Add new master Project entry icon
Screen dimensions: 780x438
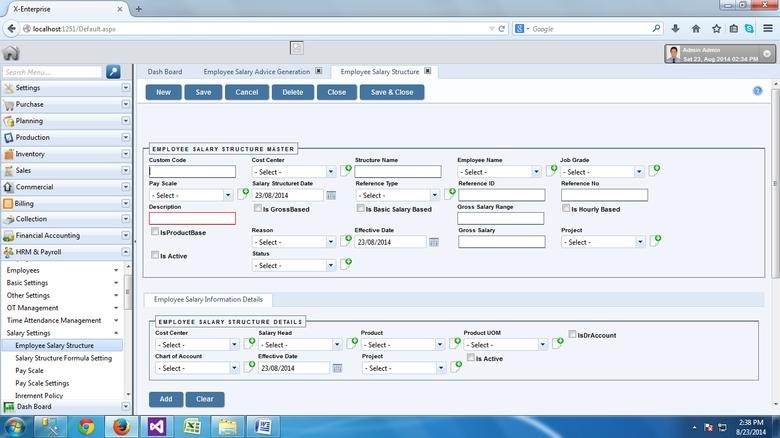(x=655, y=240)
